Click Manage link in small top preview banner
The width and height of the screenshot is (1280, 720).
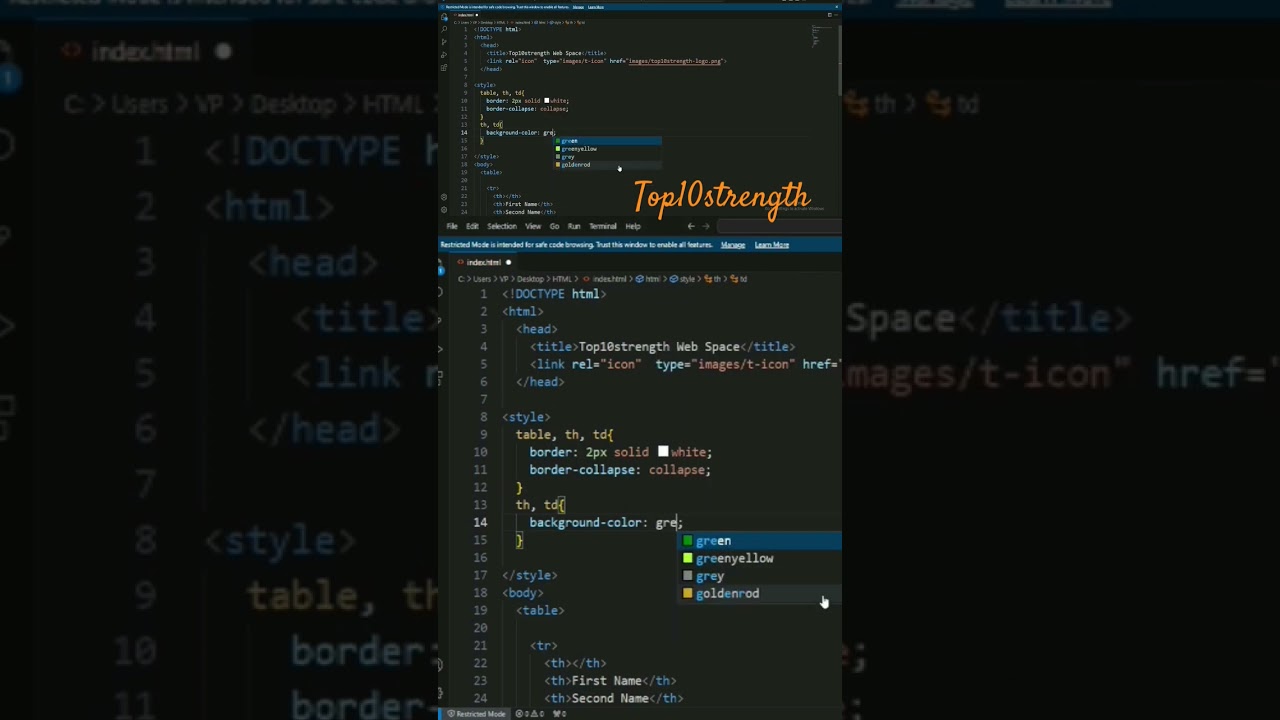pyautogui.click(x=578, y=7)
